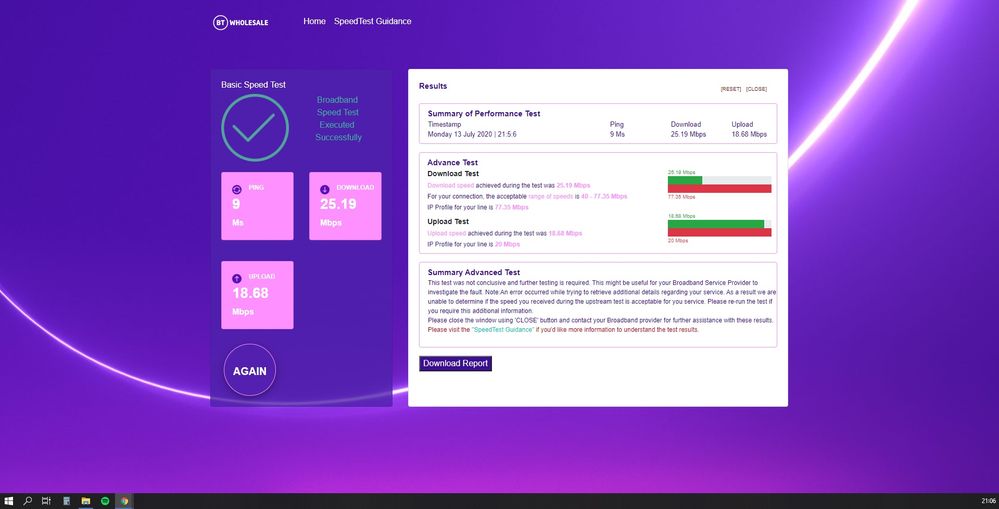
Task: Click the upload arrow icon in the Upload tile
Action: pyautogui.click(x=236, y=278)
